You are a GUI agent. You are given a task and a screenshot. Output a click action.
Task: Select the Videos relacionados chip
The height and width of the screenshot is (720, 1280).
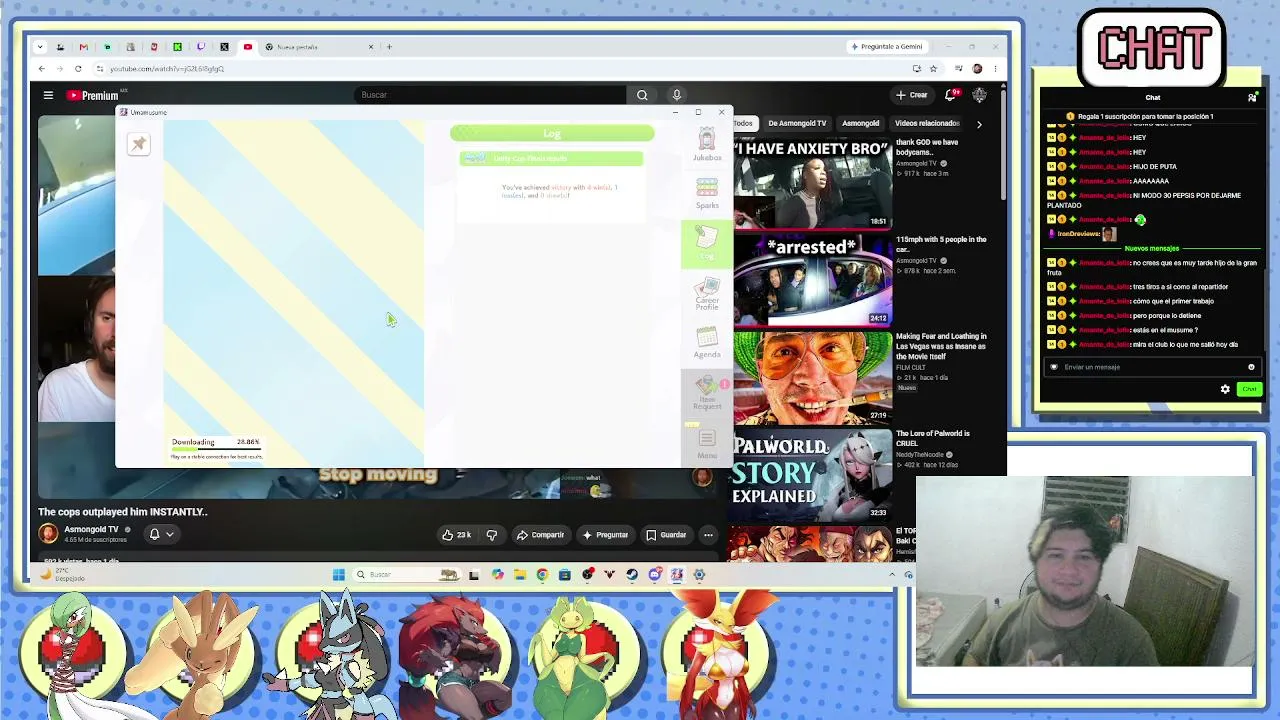(927, 123)
